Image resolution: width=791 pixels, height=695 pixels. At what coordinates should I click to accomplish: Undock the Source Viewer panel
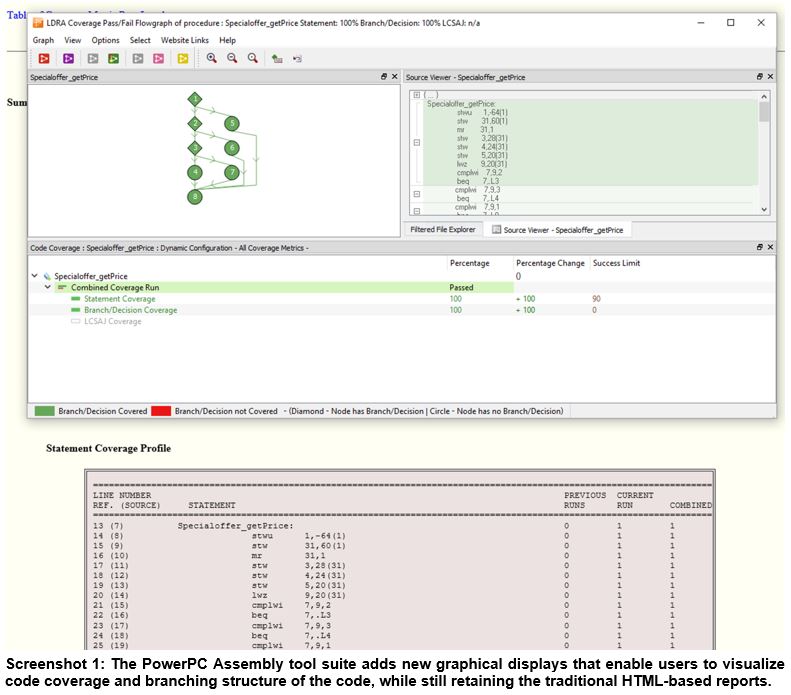760,77
